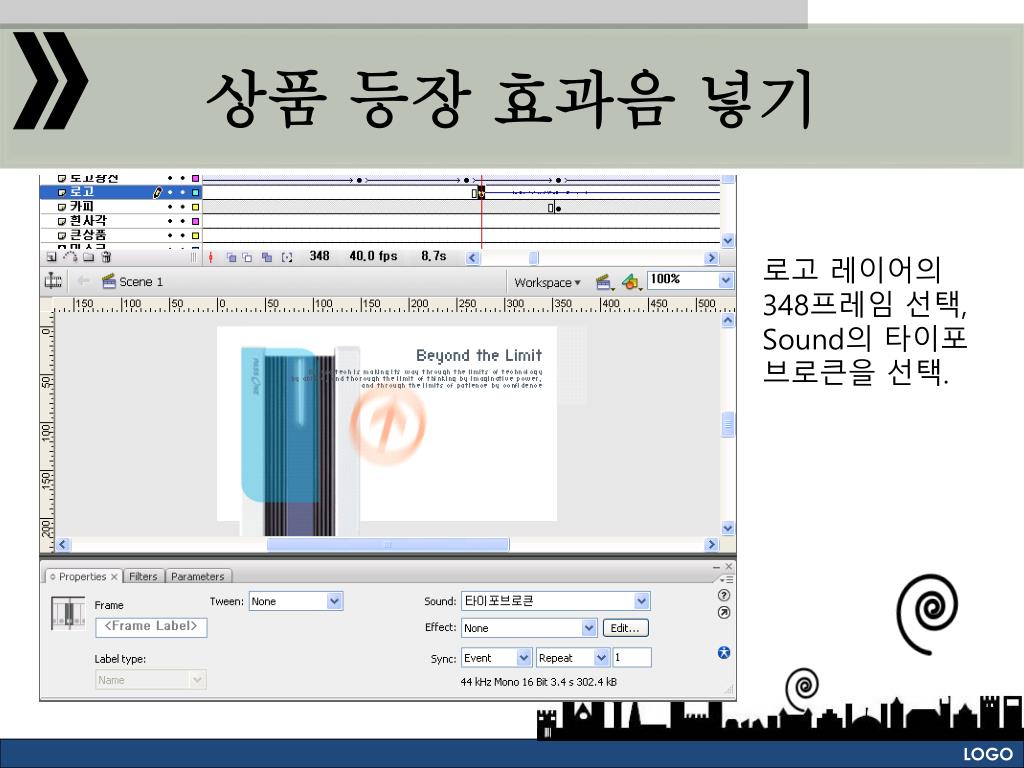Click the expand arrow icon under help
Viewport: 1024px width, 768px height.
[724, 613]
